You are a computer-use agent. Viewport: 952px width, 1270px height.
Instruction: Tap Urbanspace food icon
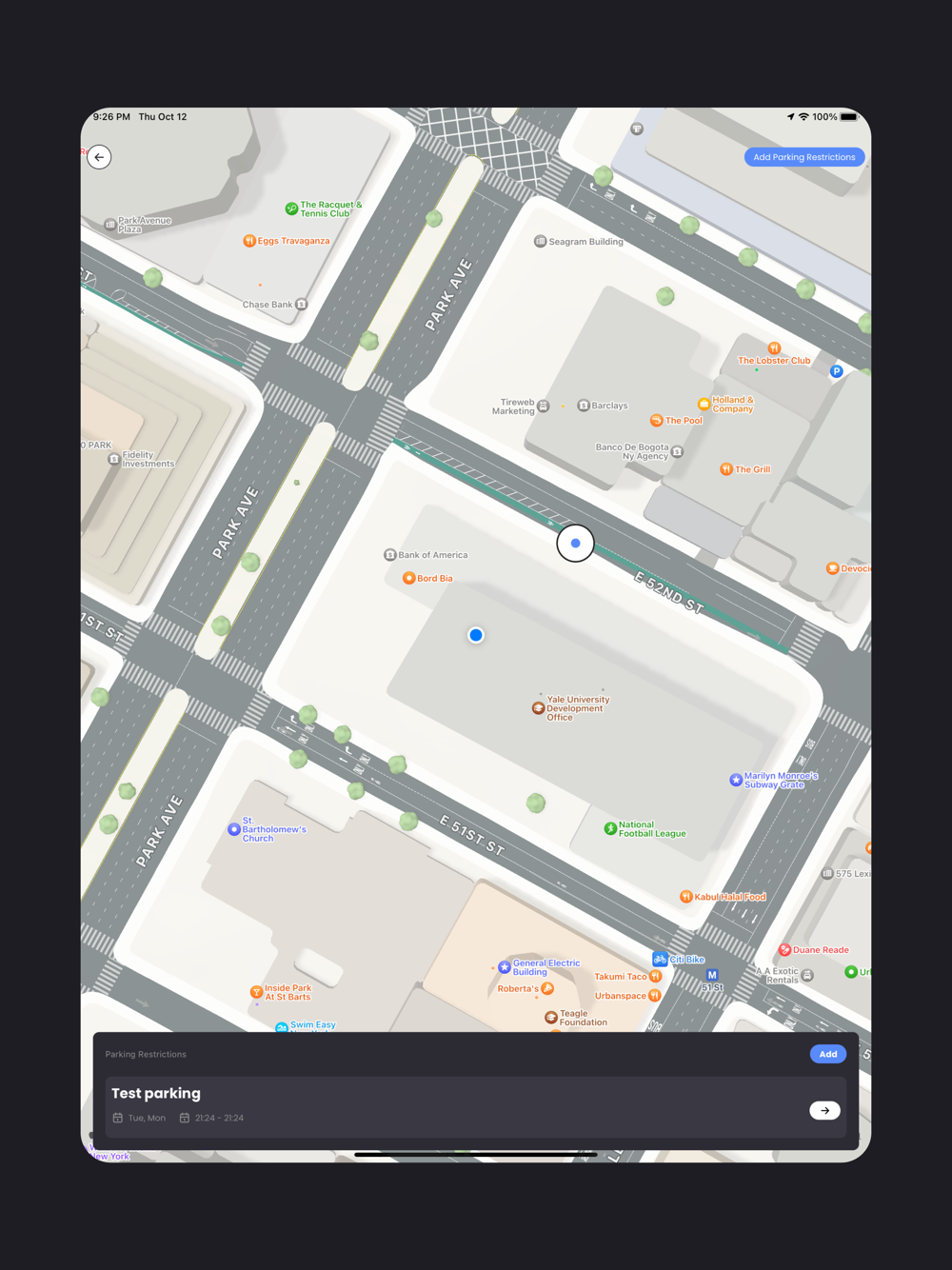(x=655, y=996)
